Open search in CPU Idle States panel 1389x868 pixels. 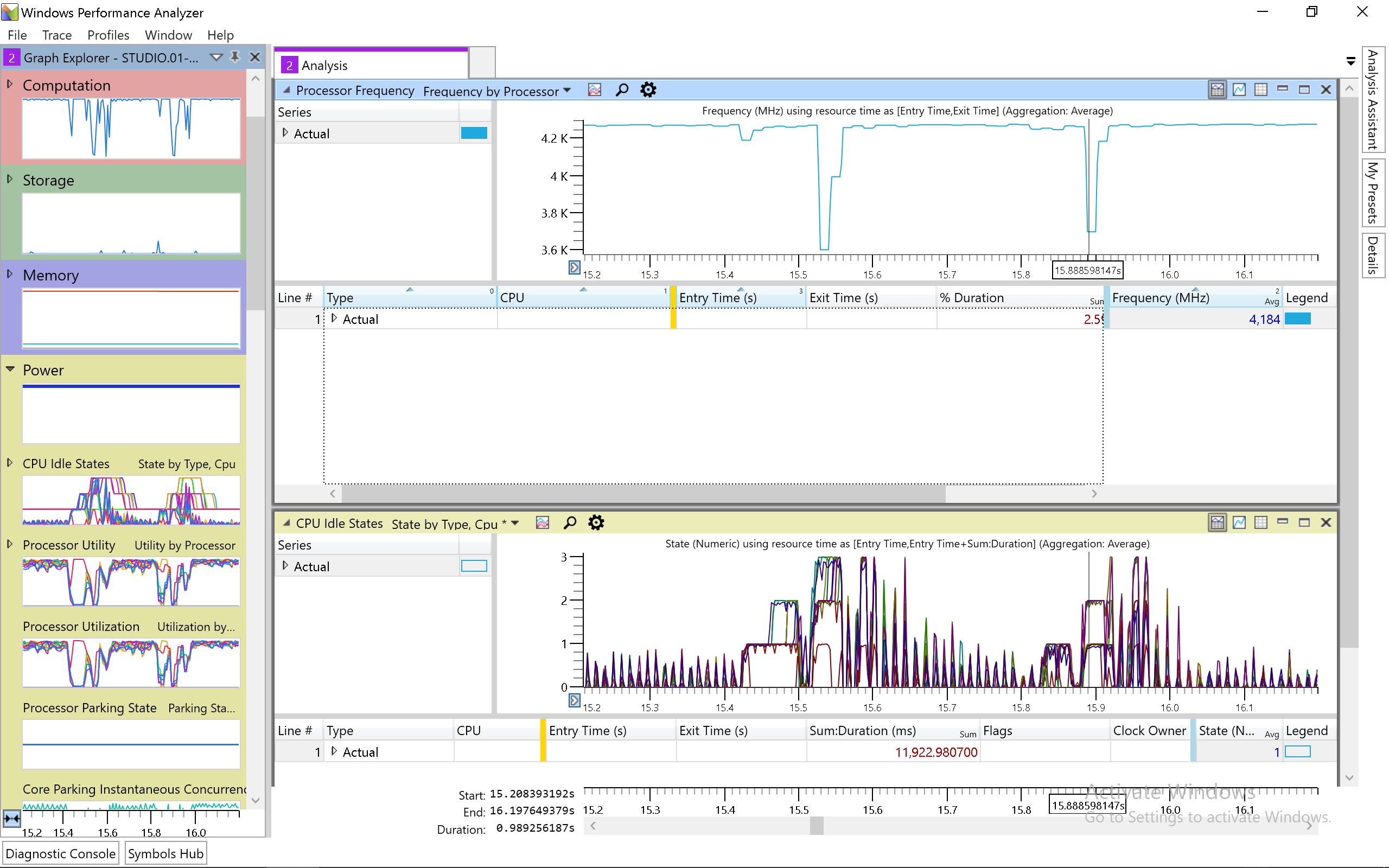point(569,522)
